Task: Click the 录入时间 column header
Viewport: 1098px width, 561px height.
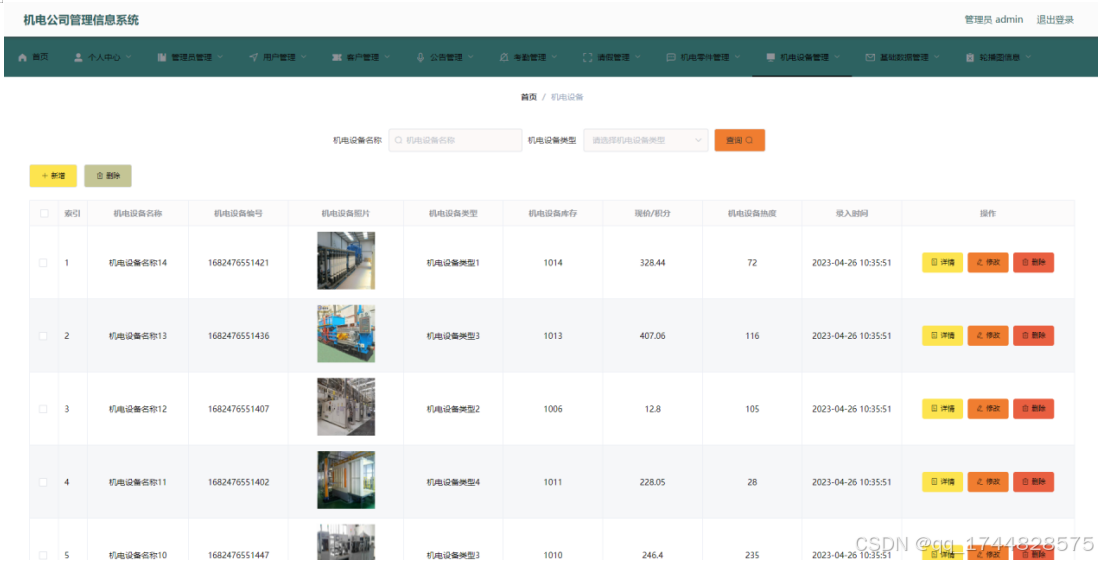Action: [x=852, y=214]
